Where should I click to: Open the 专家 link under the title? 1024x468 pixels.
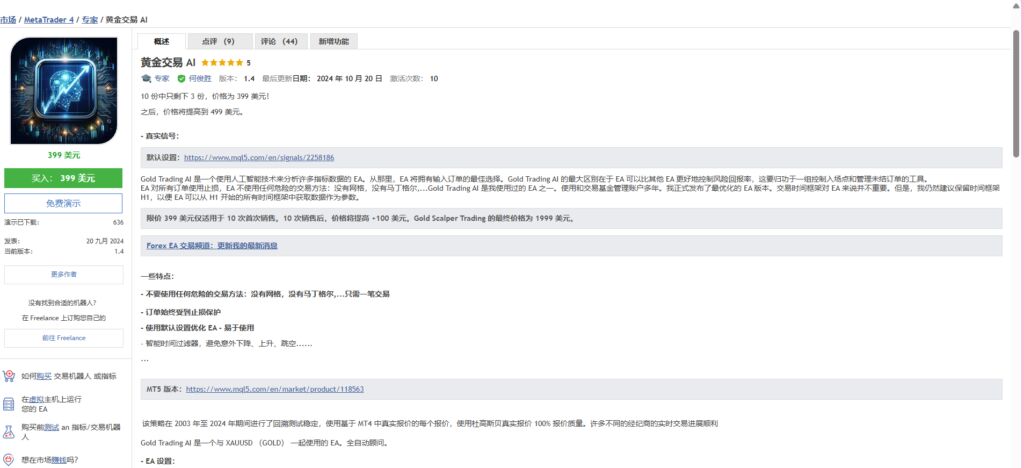point(161,78)
